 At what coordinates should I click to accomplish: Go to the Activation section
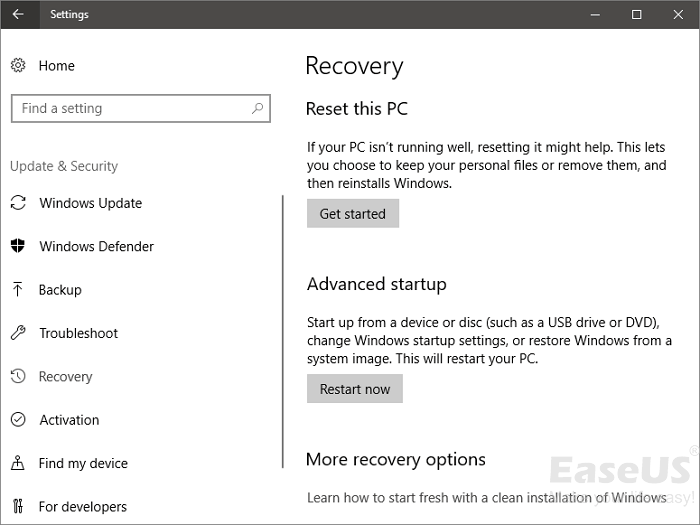click(x=69, y=420)
